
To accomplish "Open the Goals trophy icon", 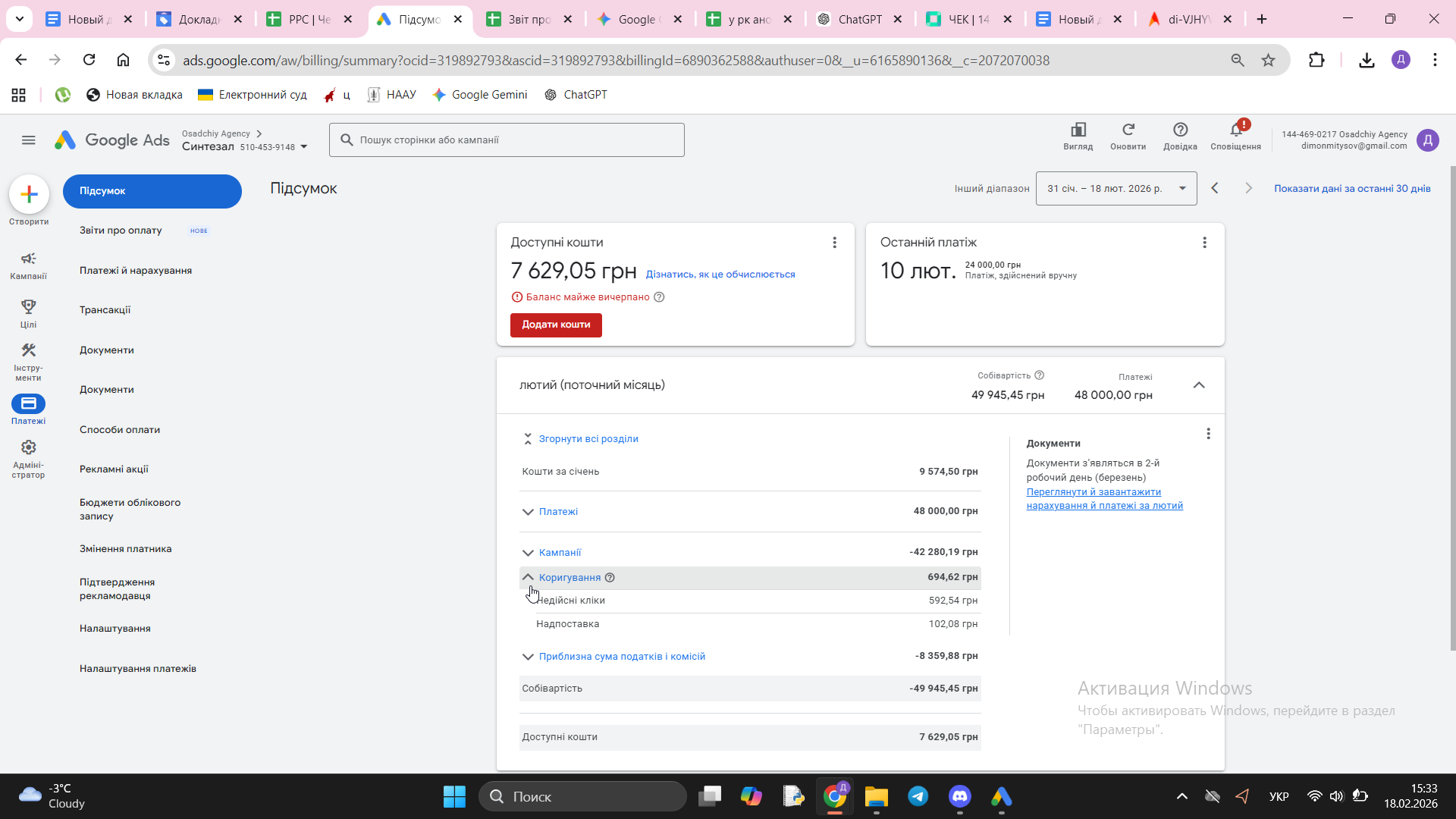I will pyautogui.click(x=28, y=307).
